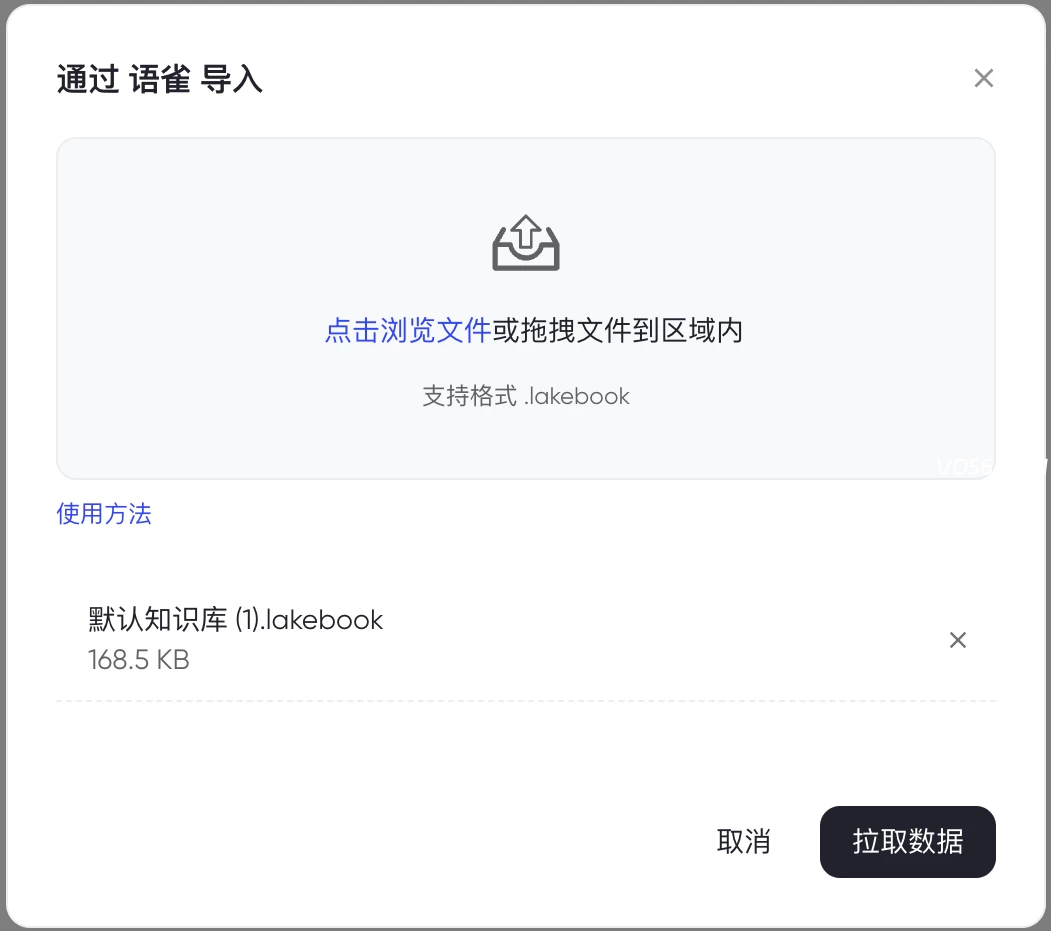
Task: Cancel the import with 取消
Action: coord(743,841)
